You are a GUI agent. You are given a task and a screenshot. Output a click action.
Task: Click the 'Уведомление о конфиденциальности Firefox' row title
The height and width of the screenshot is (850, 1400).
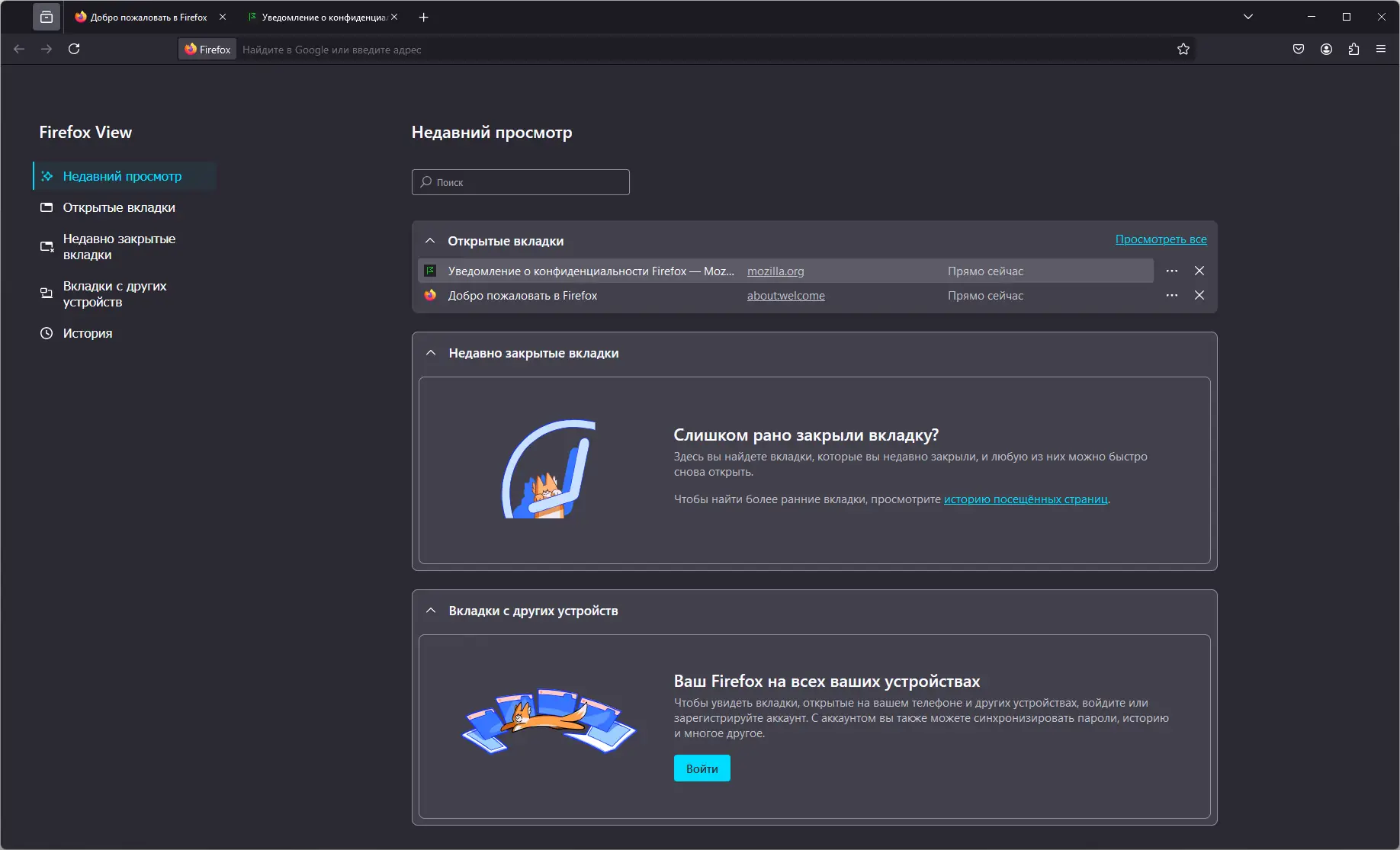pos(591,271)
